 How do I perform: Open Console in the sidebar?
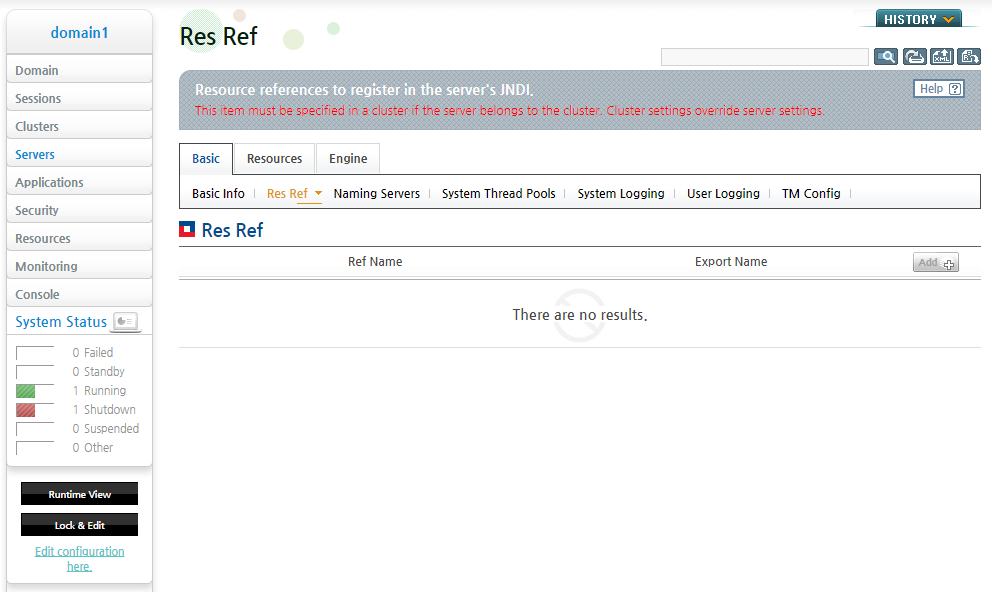[x=80, y=294]
